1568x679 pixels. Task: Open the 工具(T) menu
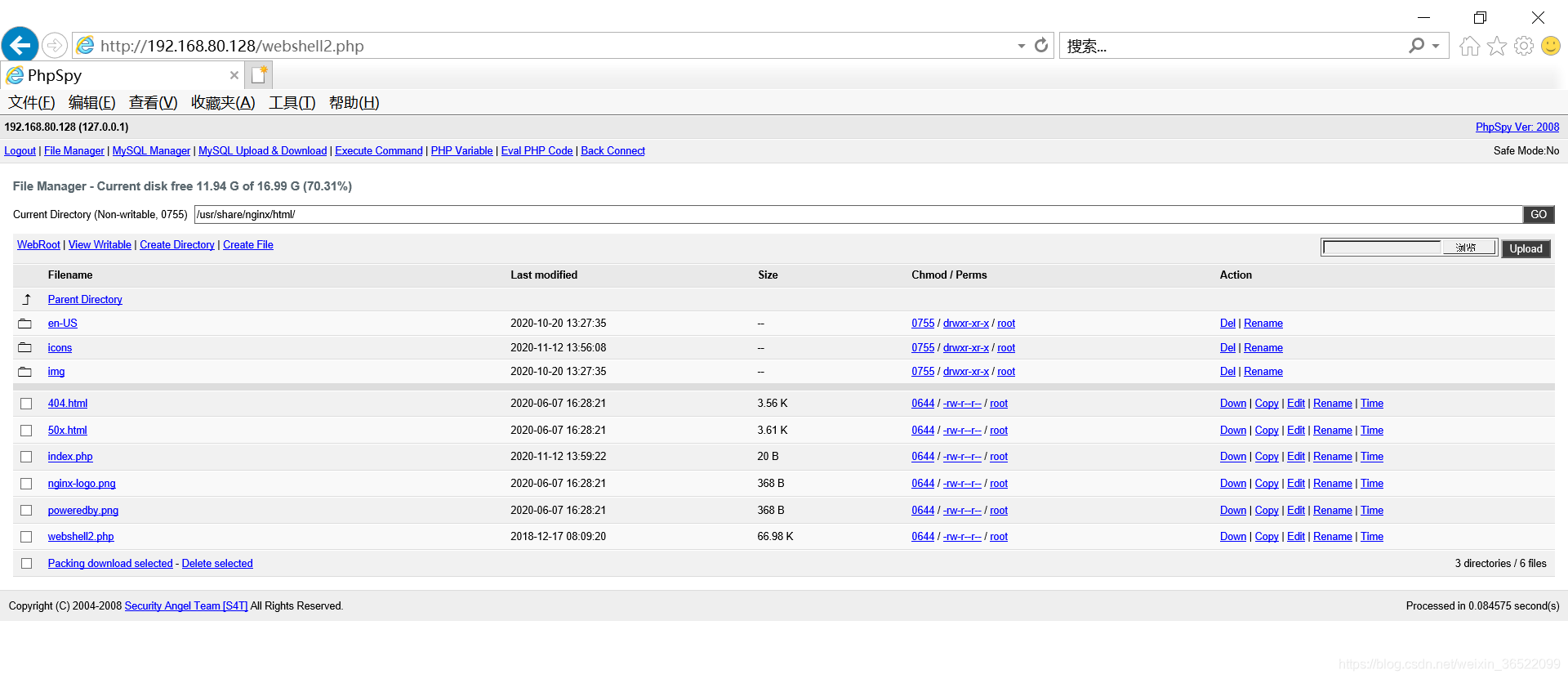292,103
